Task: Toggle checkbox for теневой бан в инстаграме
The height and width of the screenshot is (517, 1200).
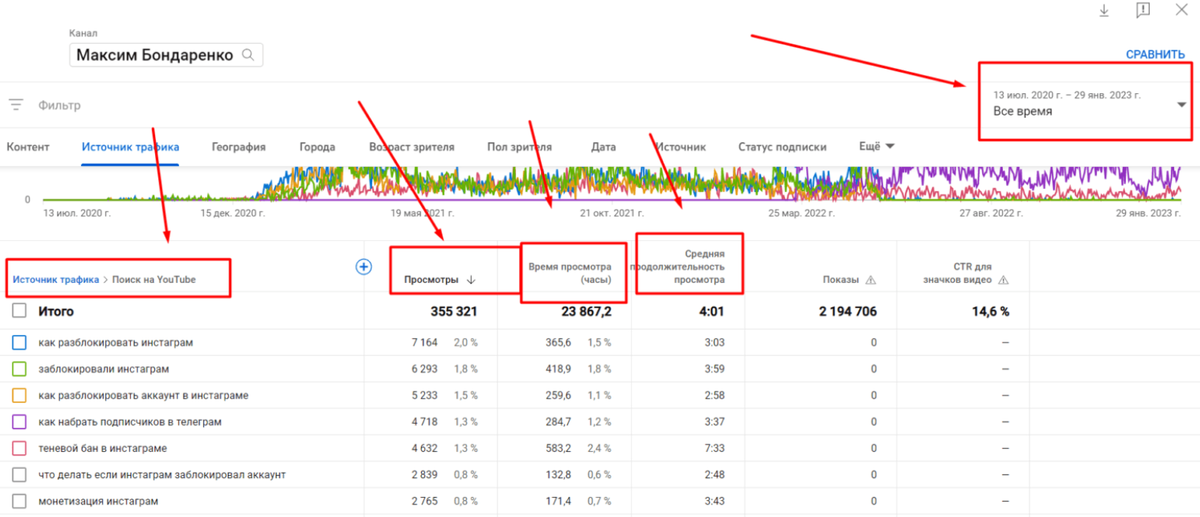Action: pos(19,448)
